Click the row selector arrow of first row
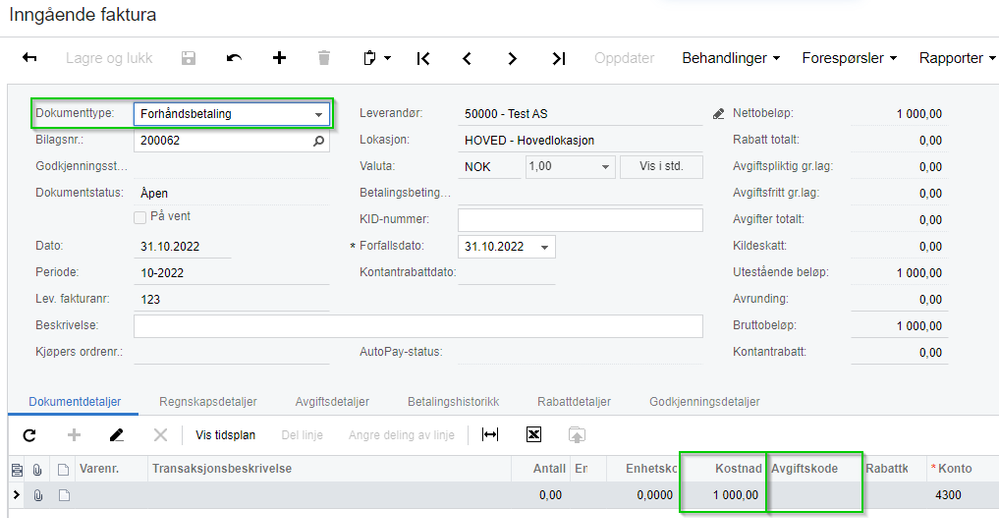The width and height of the screenshot is (999, 518). [17, 494]
